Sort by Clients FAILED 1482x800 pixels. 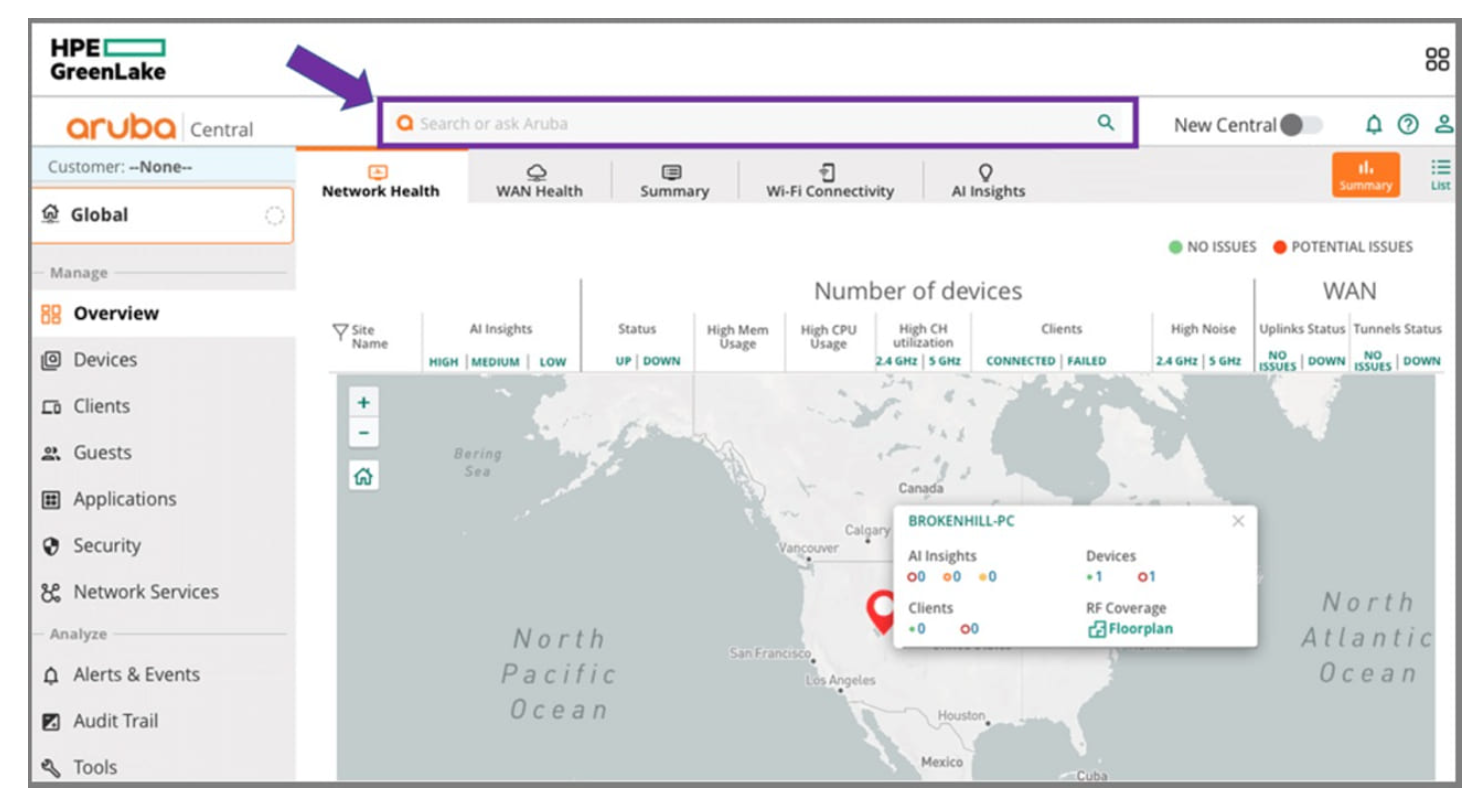coord(1087,361)
